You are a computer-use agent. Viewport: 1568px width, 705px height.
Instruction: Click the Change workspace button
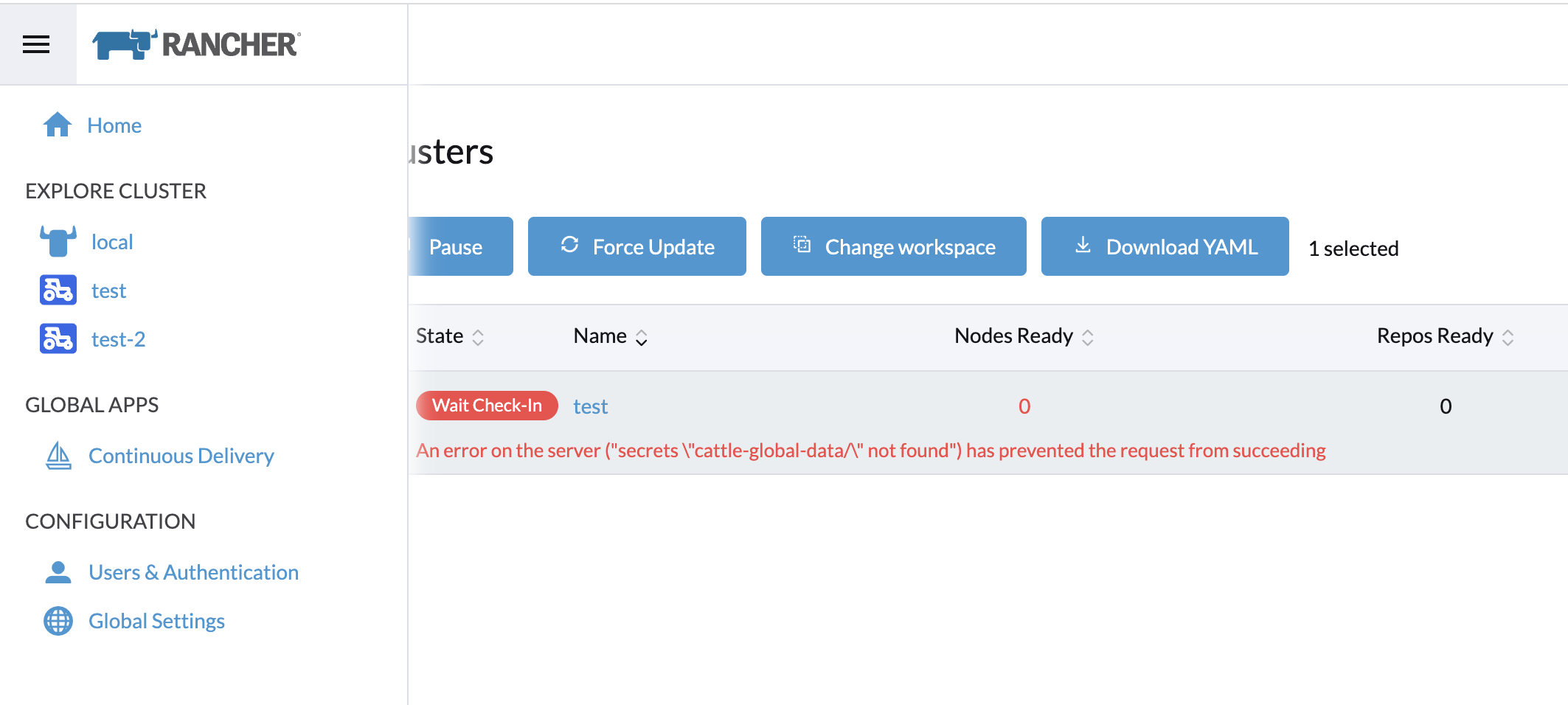(x=894, y=246)
